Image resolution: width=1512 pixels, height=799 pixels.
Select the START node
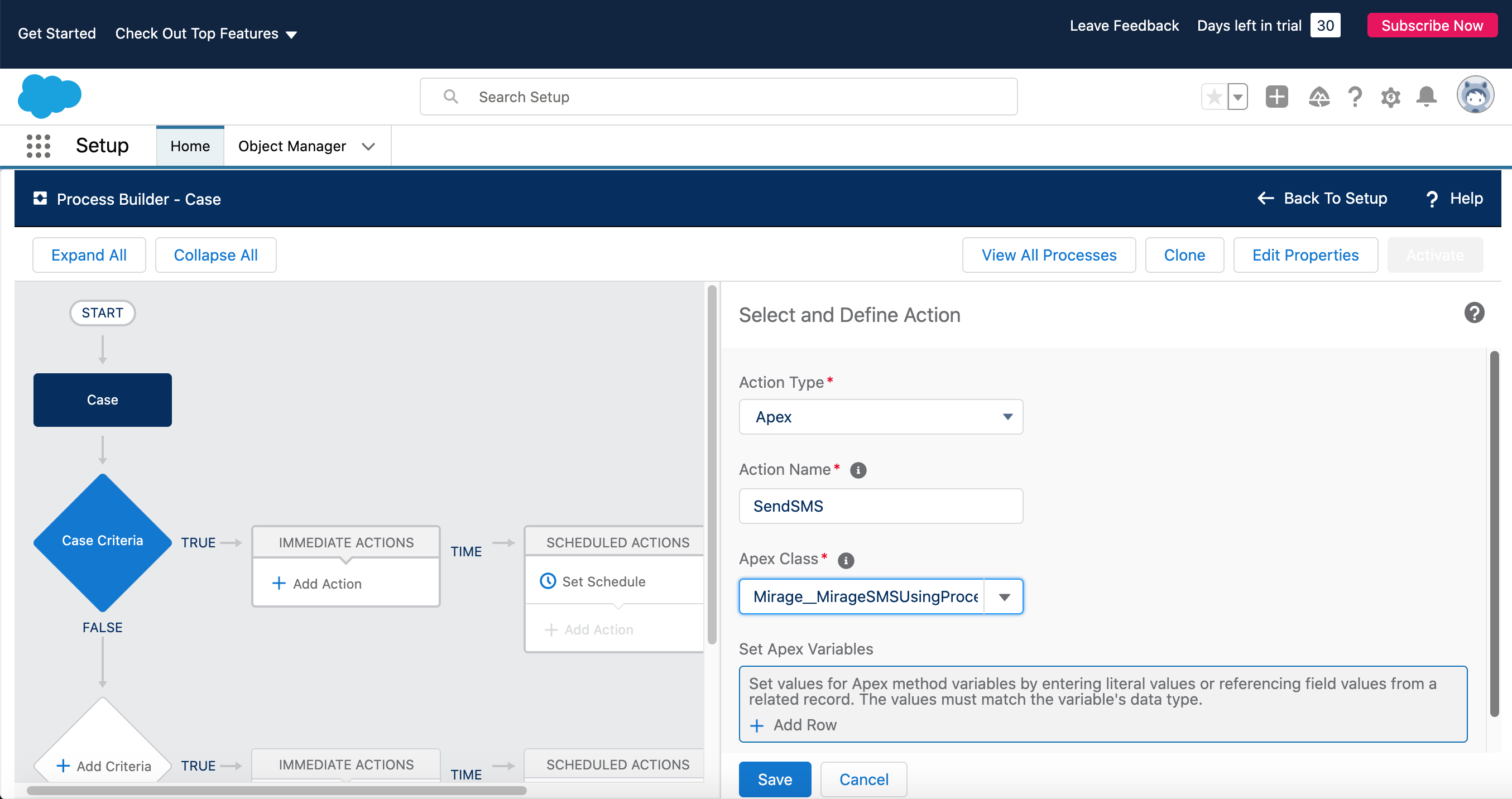click(x=103, y=313)
